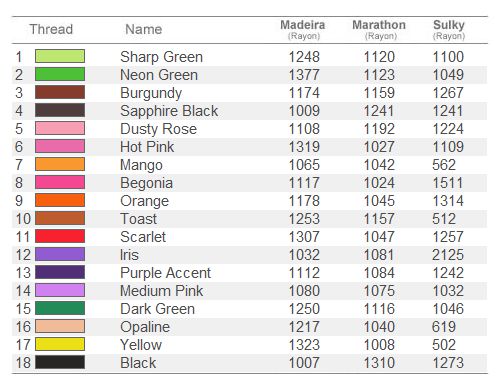This screenshot has height=384, width=500.
Task: Select the Opaline thread name
Action: (x=145, y=327)
